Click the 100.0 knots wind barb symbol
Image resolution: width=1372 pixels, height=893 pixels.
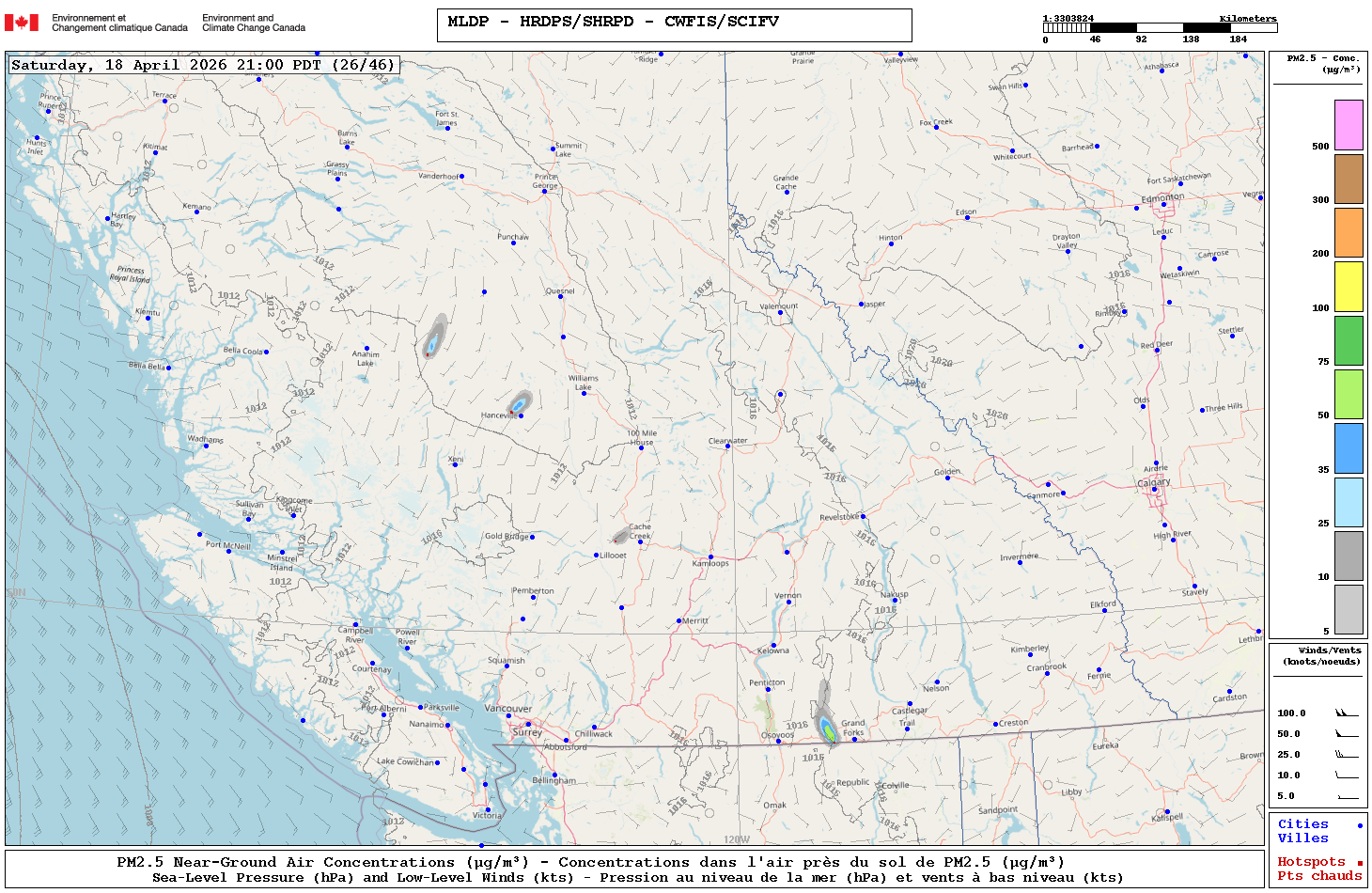pos(1347,713)
